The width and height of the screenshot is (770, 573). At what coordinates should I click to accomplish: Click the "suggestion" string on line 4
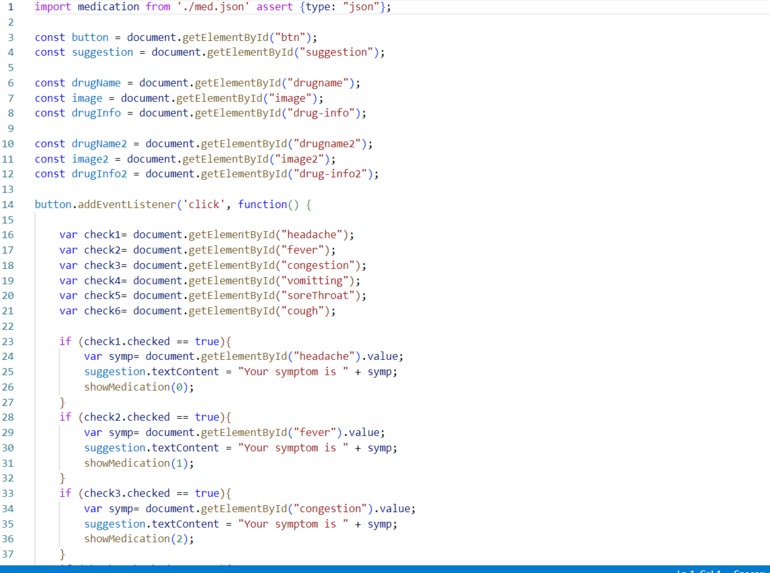(x=336, y=52)
